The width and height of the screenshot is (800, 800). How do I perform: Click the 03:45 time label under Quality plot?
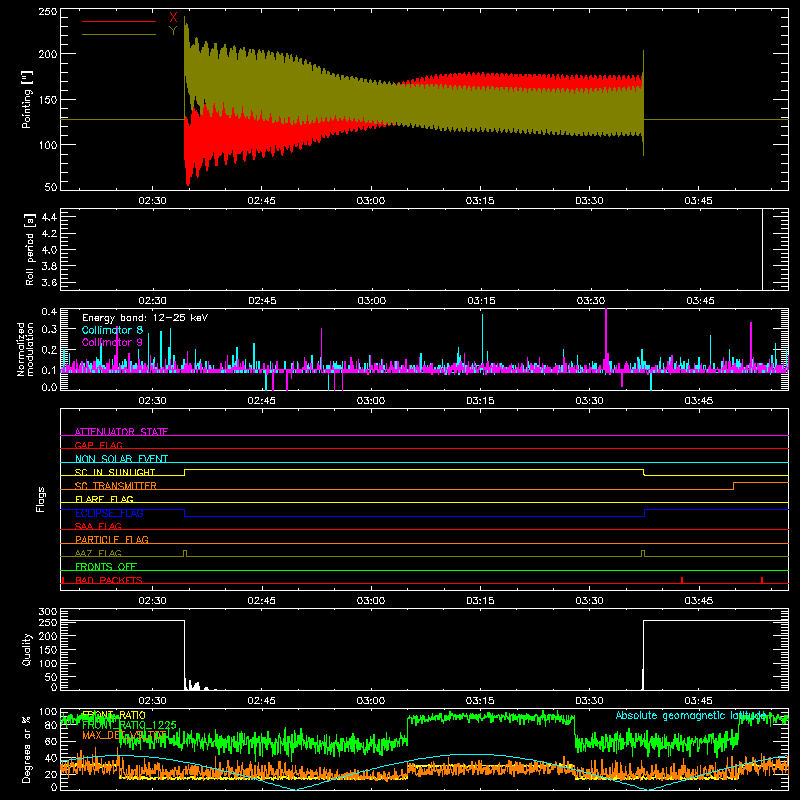pos(699,701)
